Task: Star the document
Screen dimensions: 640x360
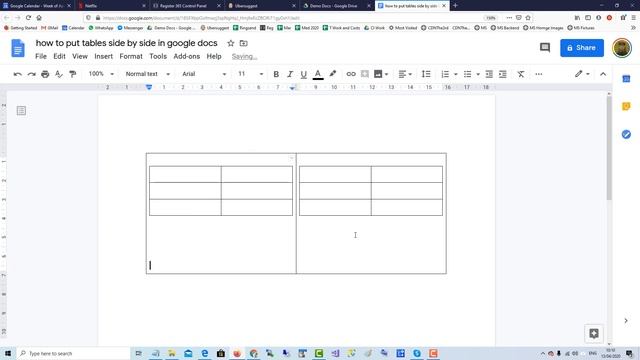Action: point(231,43)
